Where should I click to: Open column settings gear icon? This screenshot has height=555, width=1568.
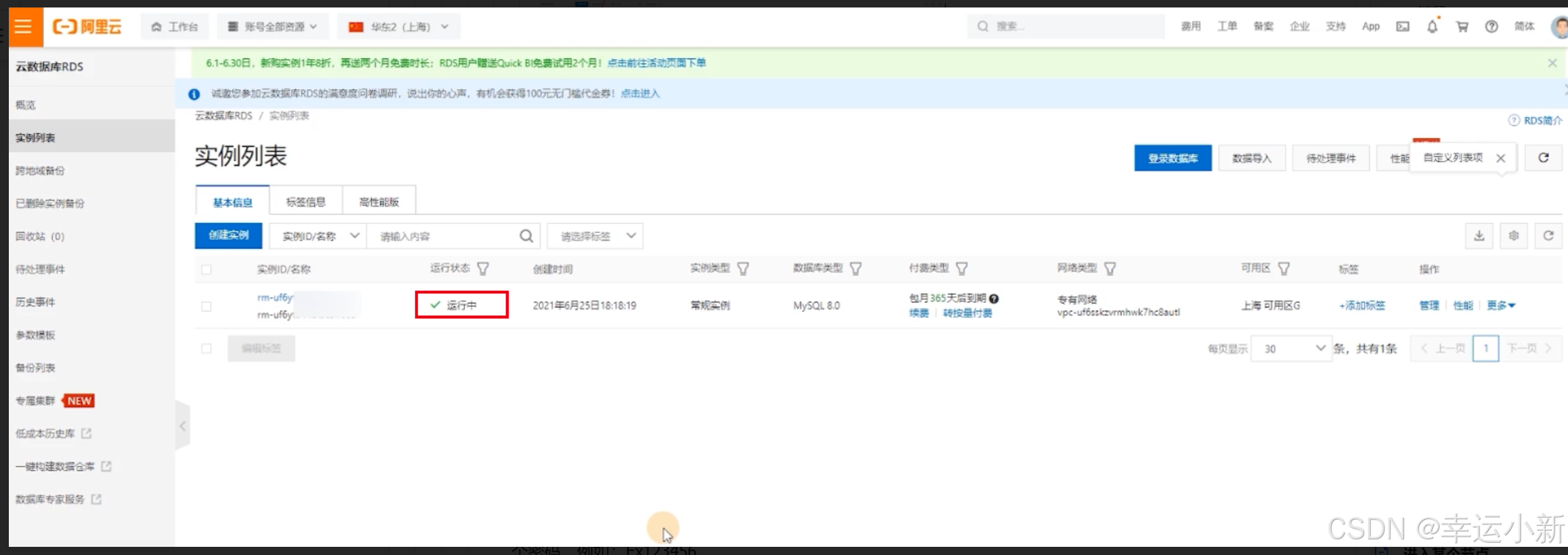(1514, 236)
